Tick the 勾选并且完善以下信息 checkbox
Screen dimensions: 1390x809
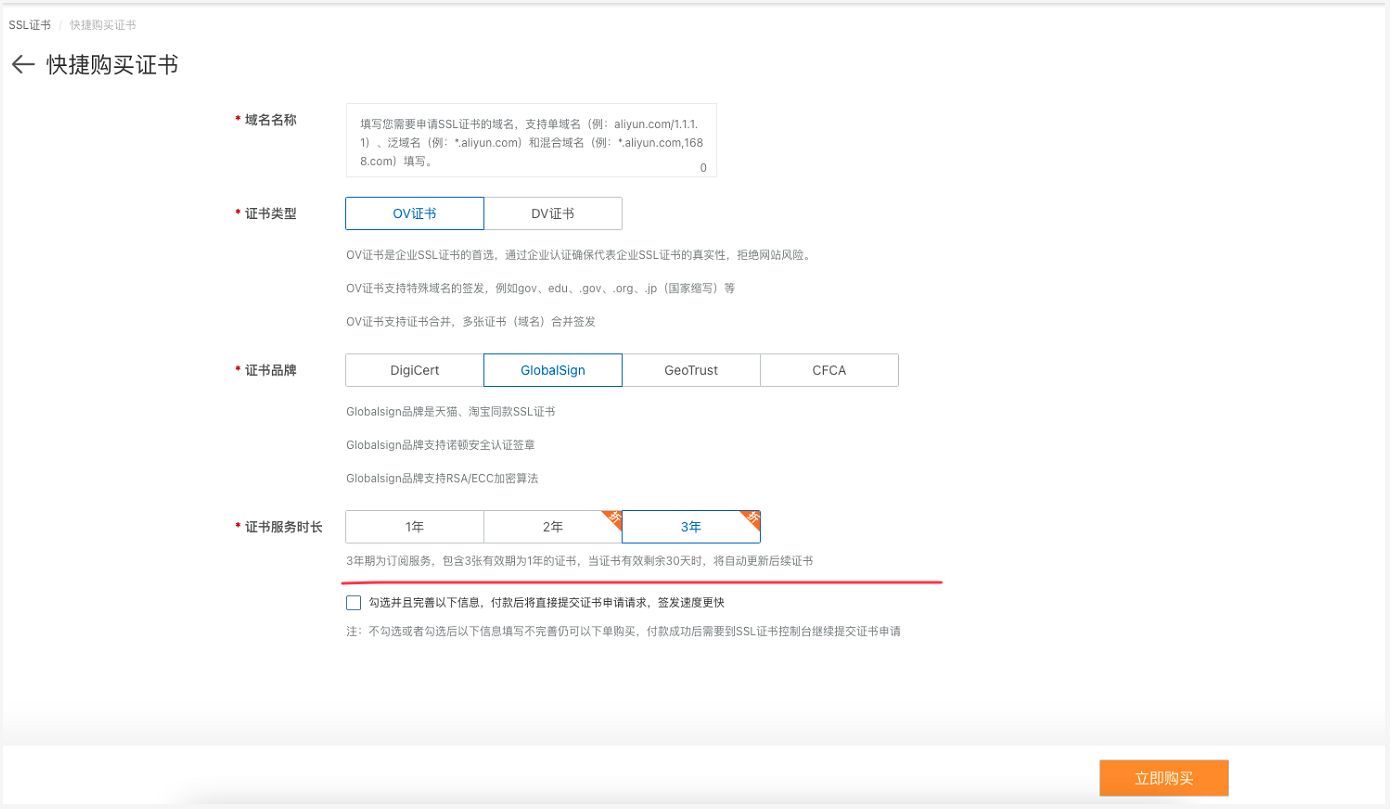coord(353,602)
